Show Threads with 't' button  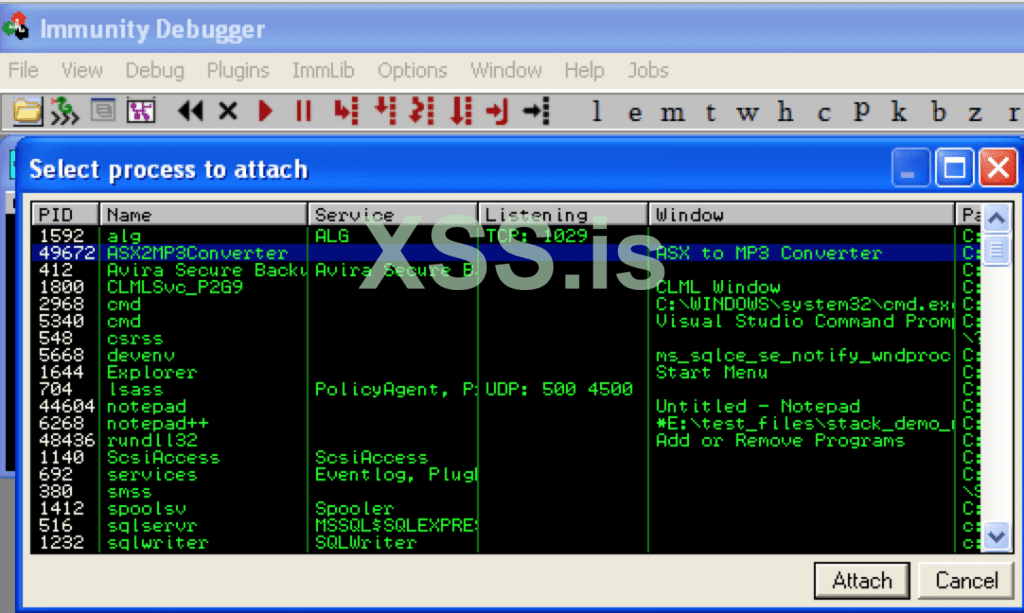click(711, 113)
